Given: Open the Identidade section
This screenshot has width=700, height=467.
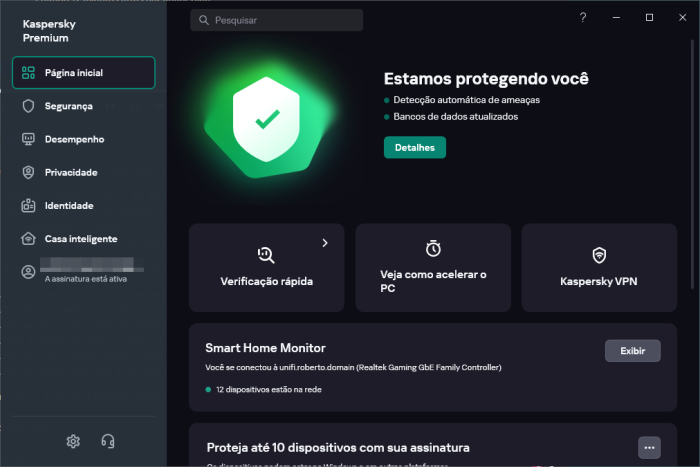Looking at the screenshot, I should (x=69, y=205).
